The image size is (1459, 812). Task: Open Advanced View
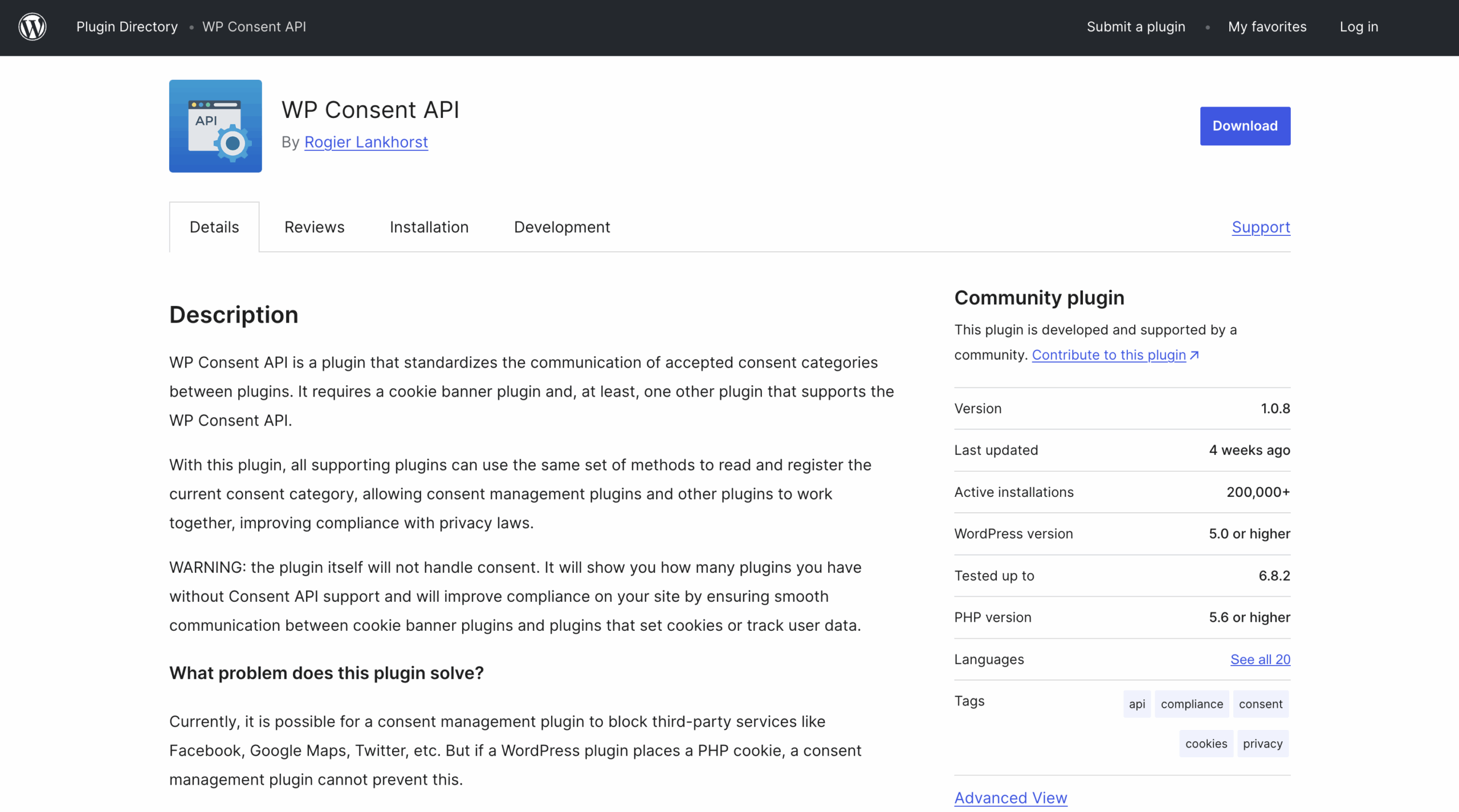(1010, 798)
